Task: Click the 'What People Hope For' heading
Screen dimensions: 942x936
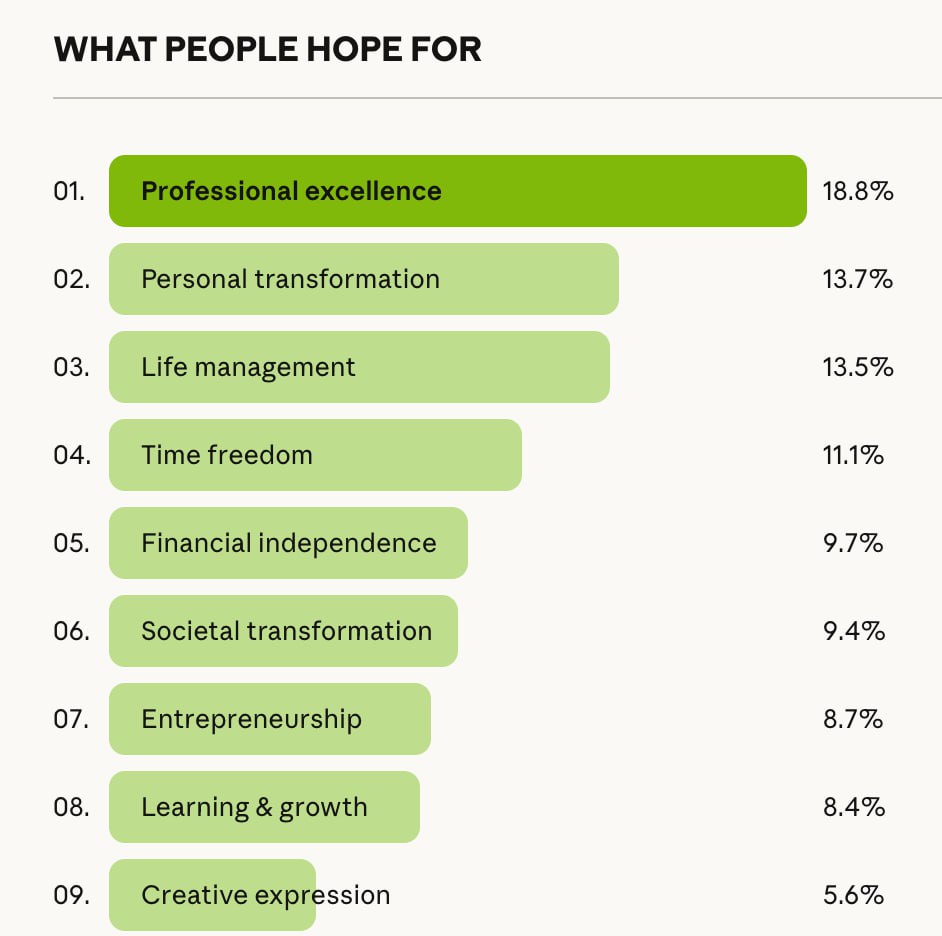Action: [267, 48]
